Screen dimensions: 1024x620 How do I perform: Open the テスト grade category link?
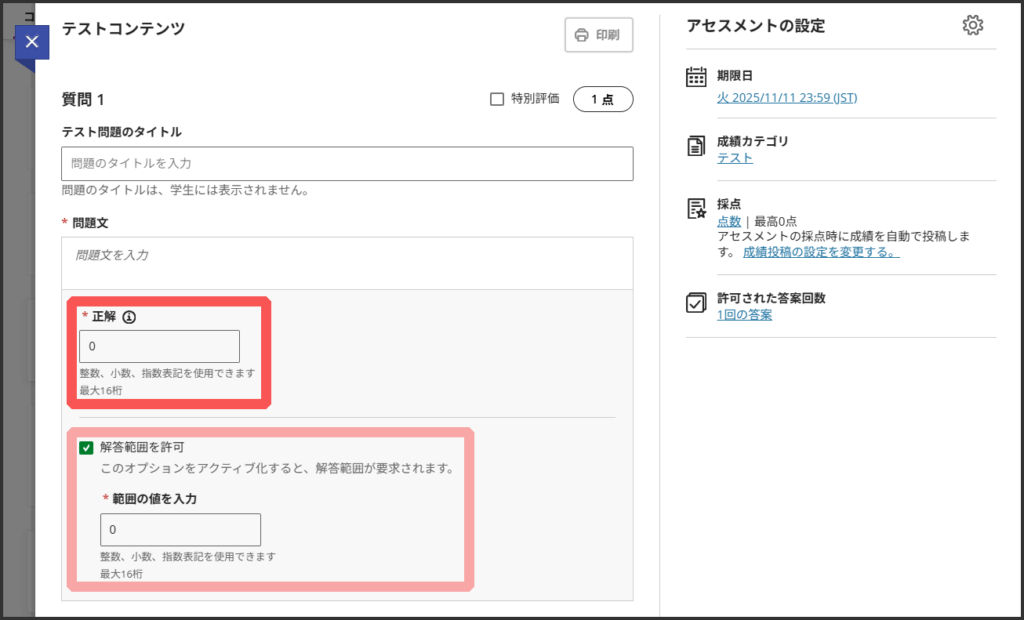(735, 158)
